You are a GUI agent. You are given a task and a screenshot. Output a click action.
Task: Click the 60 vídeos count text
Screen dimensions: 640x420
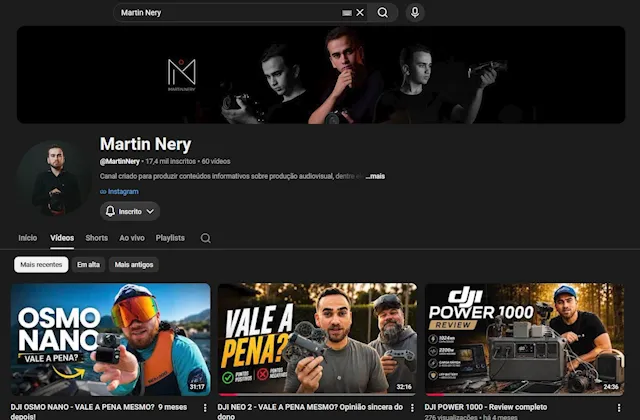(x=216, y=161)
